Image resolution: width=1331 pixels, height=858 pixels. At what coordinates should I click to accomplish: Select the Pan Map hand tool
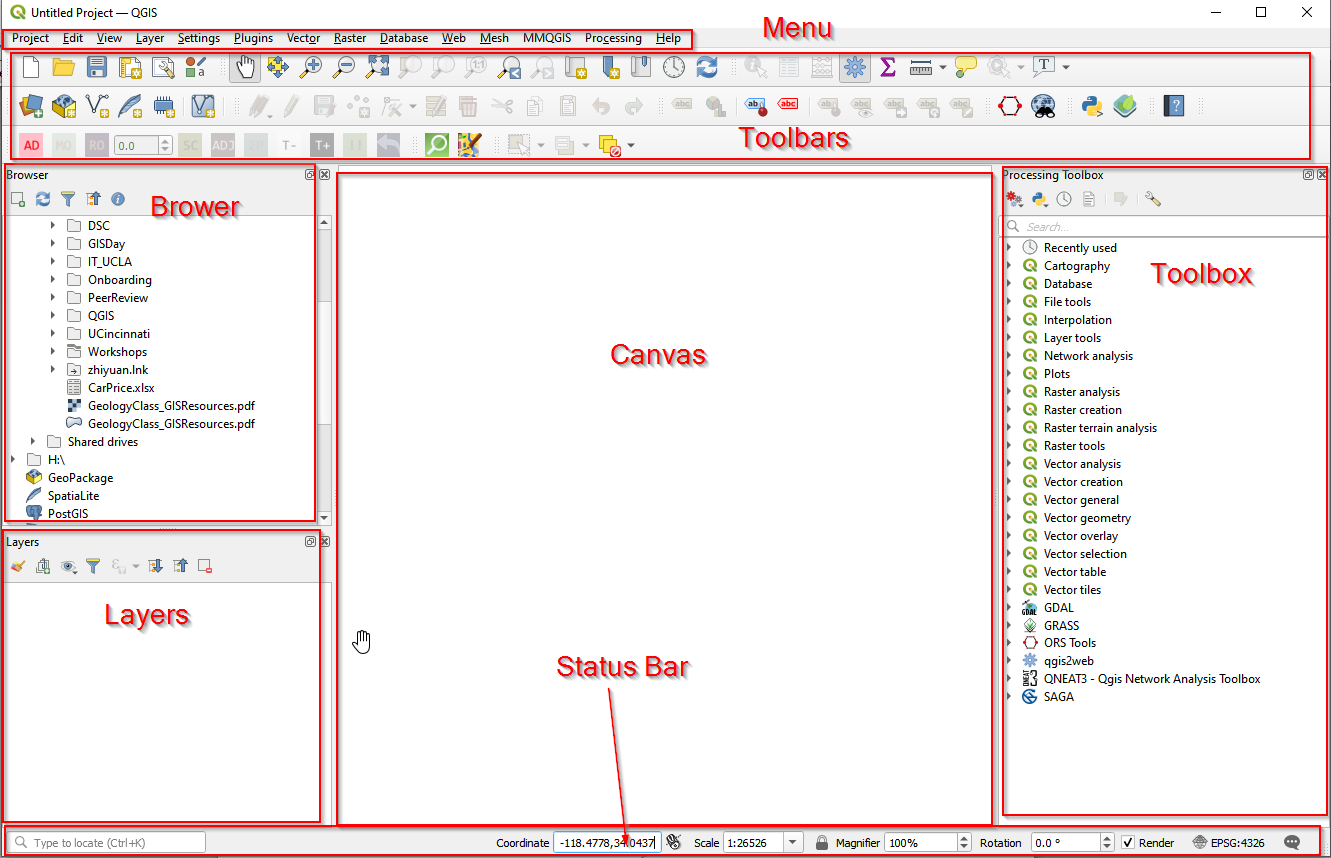coord(245,67)
